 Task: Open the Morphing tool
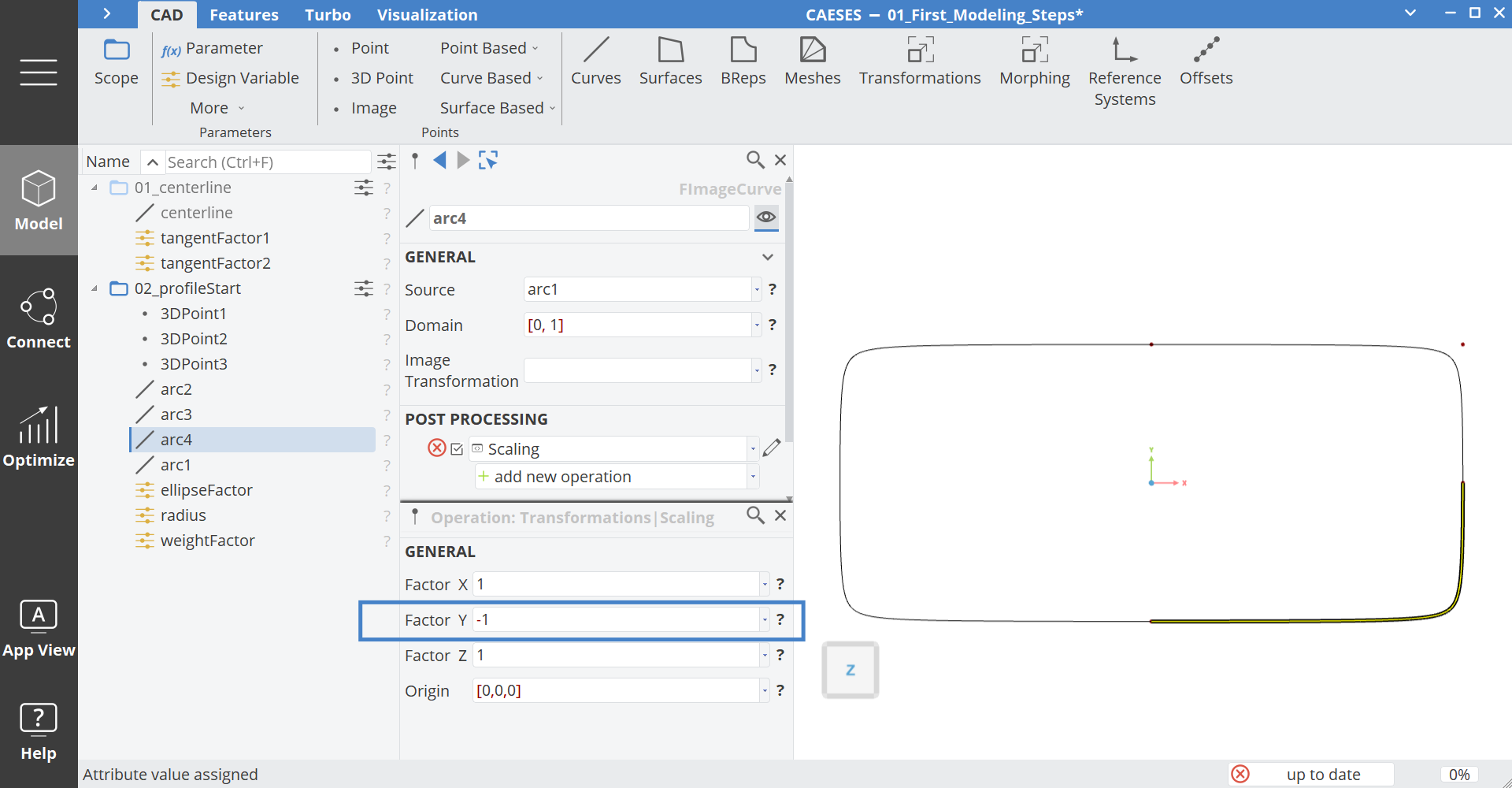(1034, 61)
